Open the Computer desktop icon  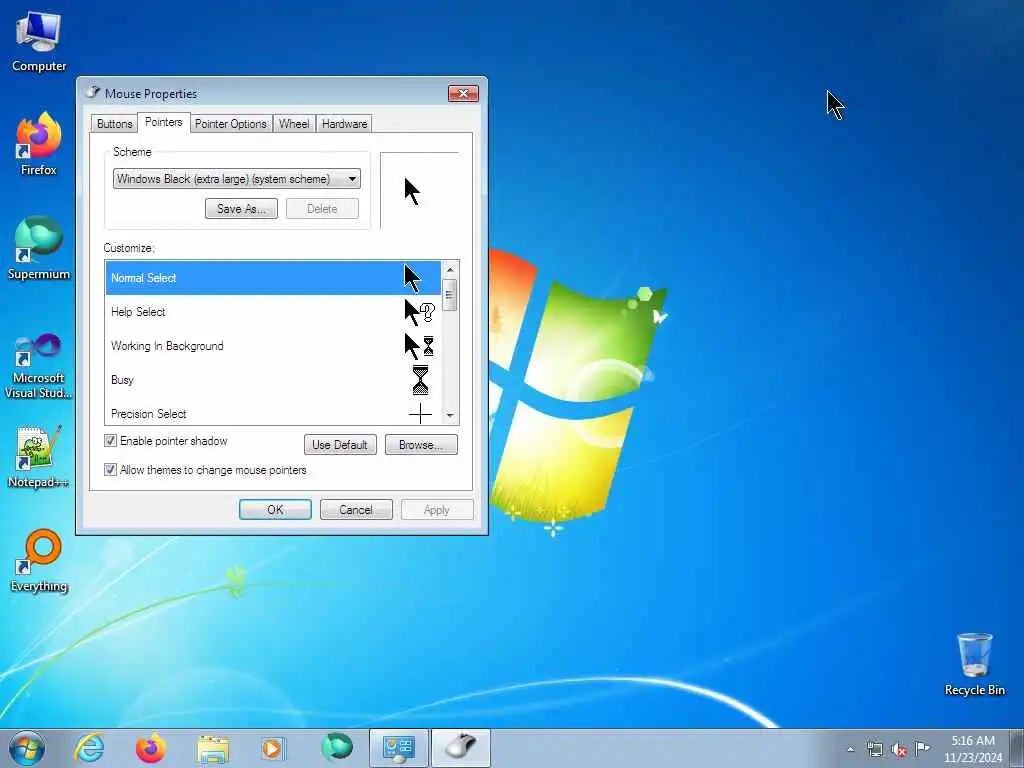tap(39, 40)
